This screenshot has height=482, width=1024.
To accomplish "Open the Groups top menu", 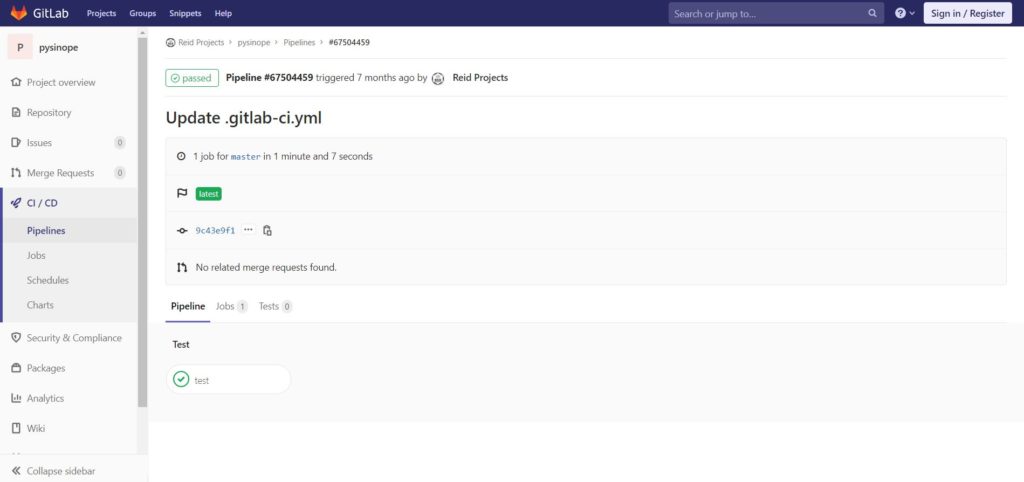I will point(142,13).
